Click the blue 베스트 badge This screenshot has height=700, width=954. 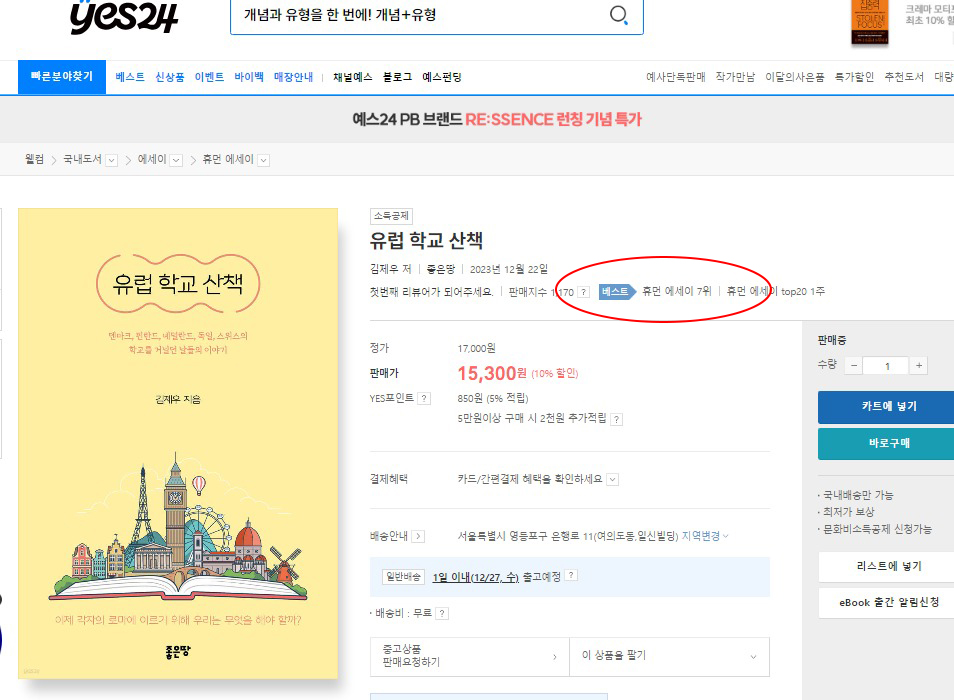click(x=616, y=292)
